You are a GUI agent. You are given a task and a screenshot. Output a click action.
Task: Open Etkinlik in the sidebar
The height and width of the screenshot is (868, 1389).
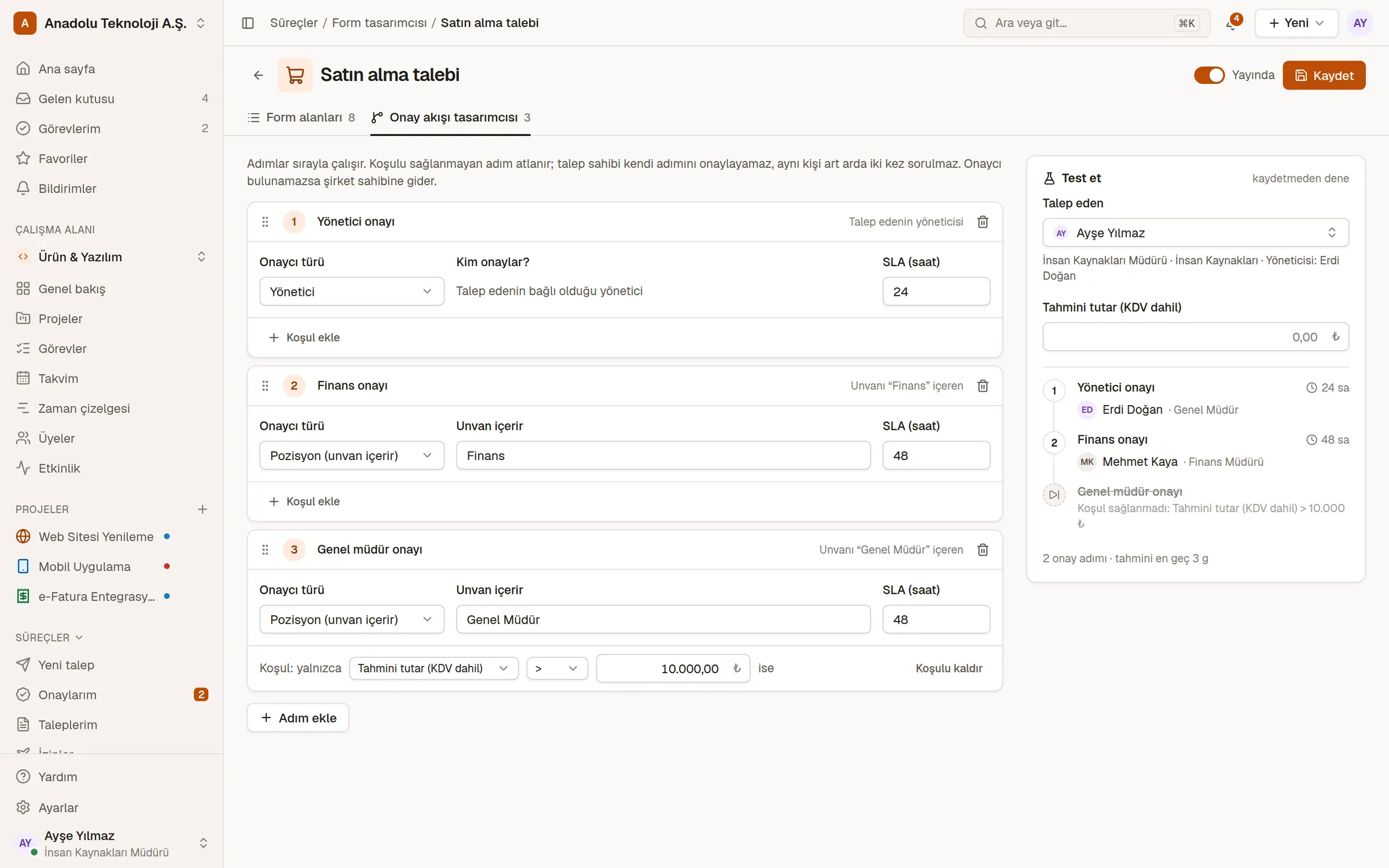[x=112, y=468]
